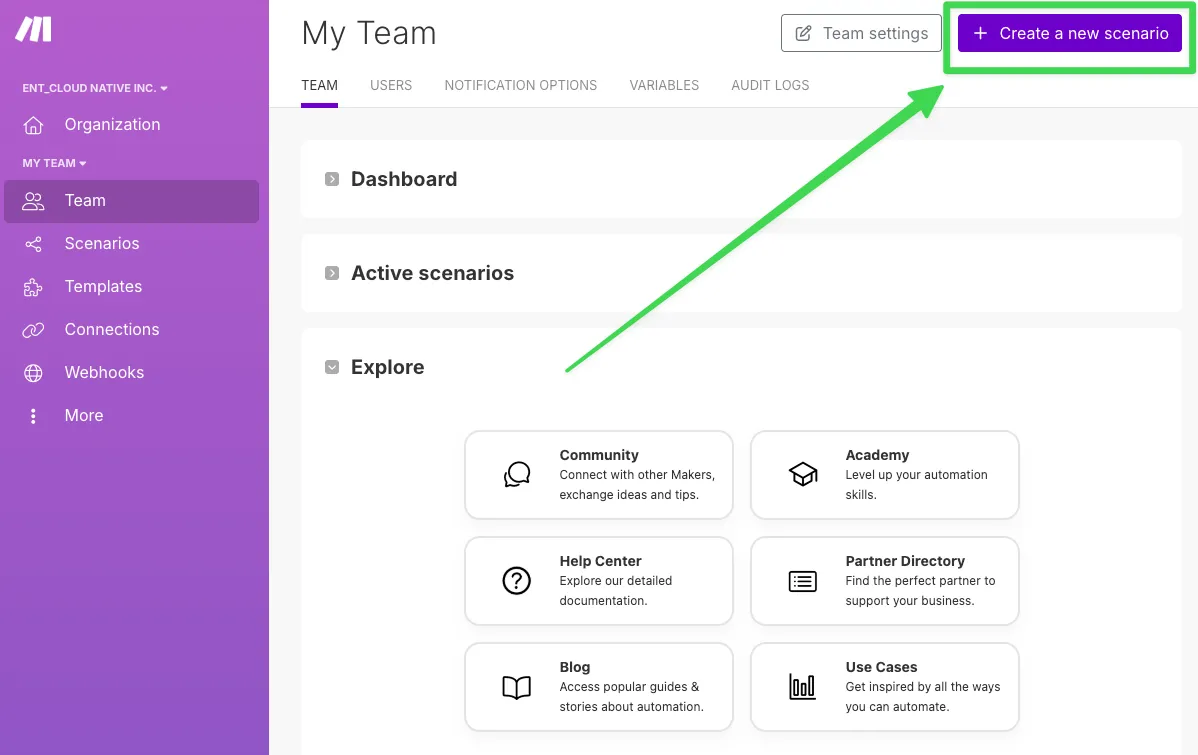
Task: Open More via three-dot icon
Action: point(33,416)
